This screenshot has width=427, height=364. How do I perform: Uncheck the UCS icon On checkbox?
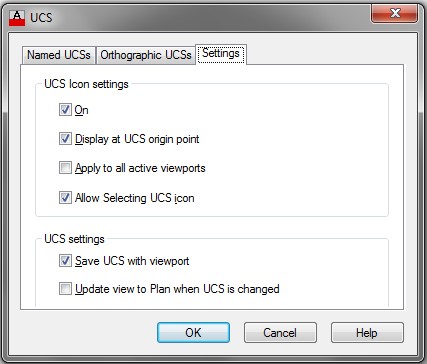65,110
